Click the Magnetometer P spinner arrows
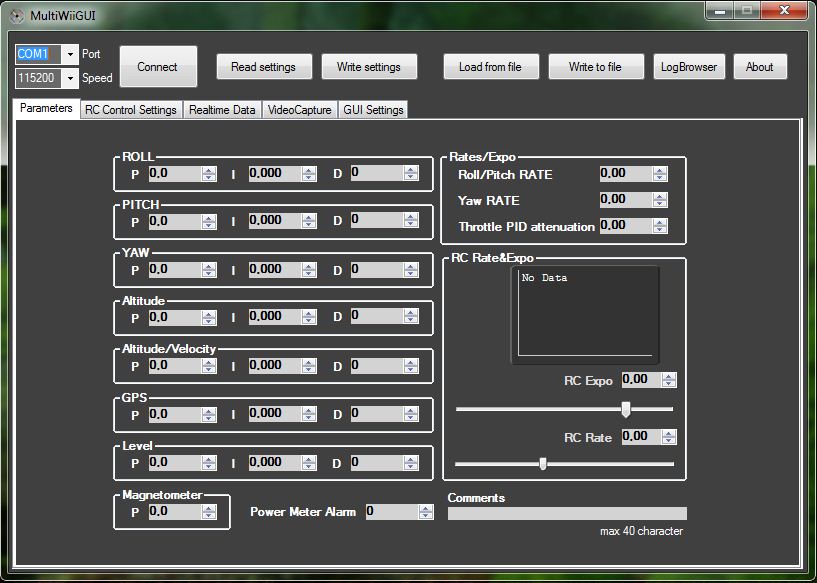 pyautogui.click(x=209, y=512)
